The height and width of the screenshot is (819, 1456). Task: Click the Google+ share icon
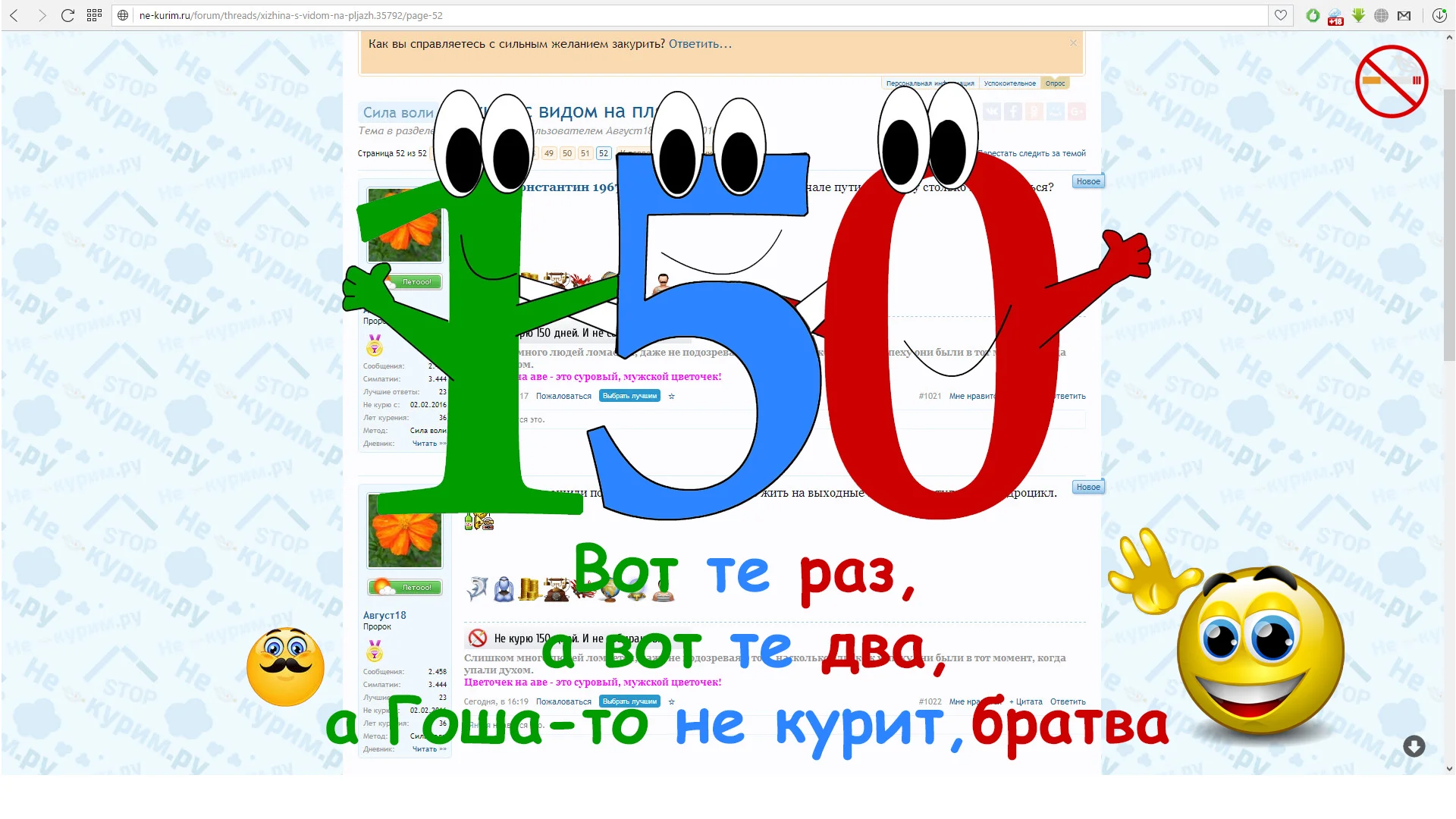[1077, 111]
